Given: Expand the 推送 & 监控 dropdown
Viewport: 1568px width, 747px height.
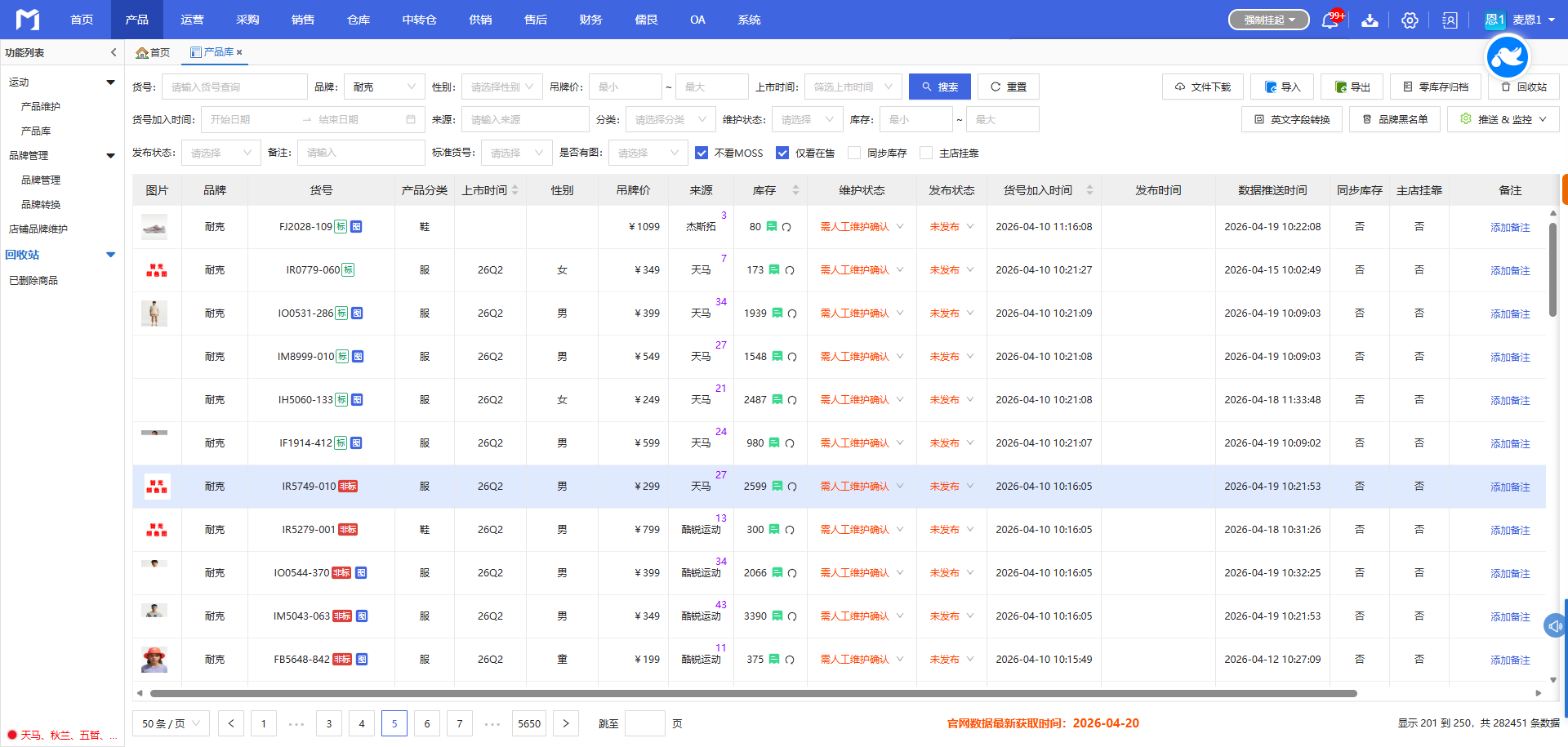Looking at the screenshot, I should [x=1503, y=119].
